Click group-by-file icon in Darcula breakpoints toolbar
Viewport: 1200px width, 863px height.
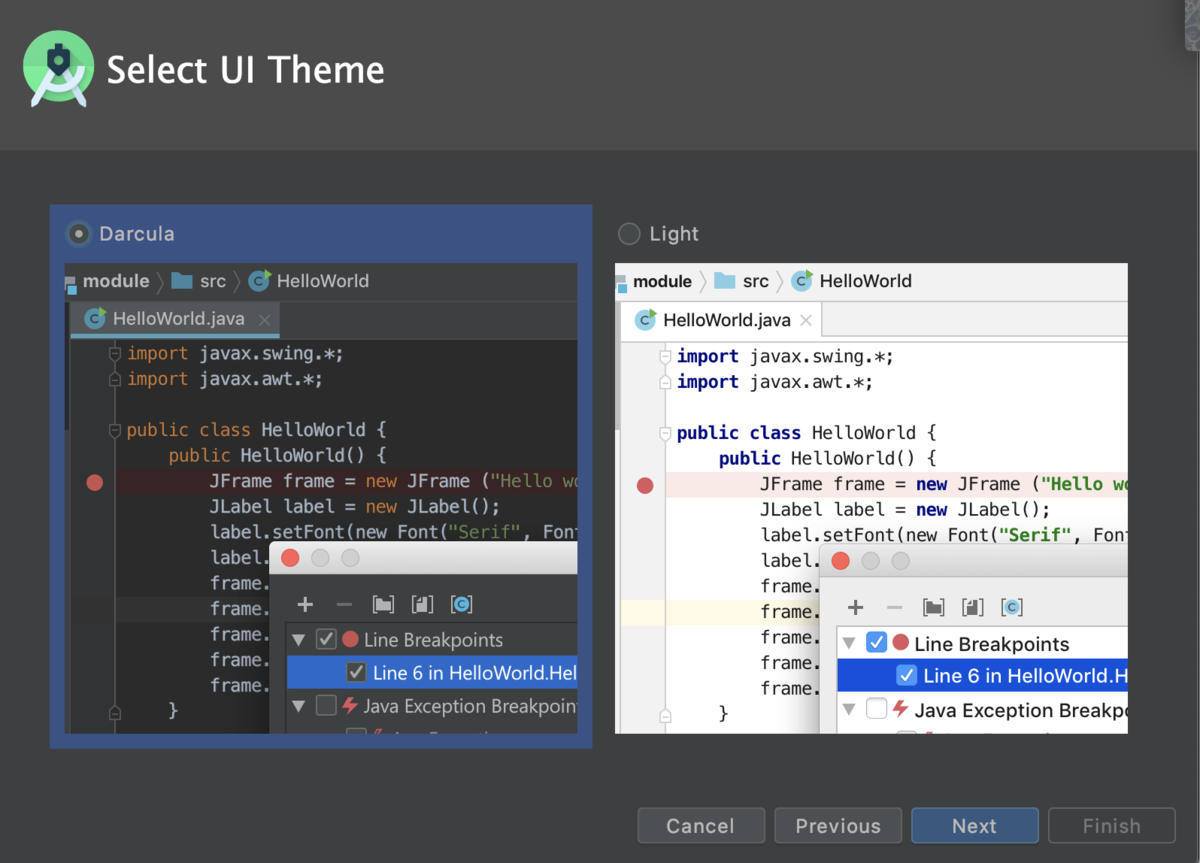click(x=422, y=604)
